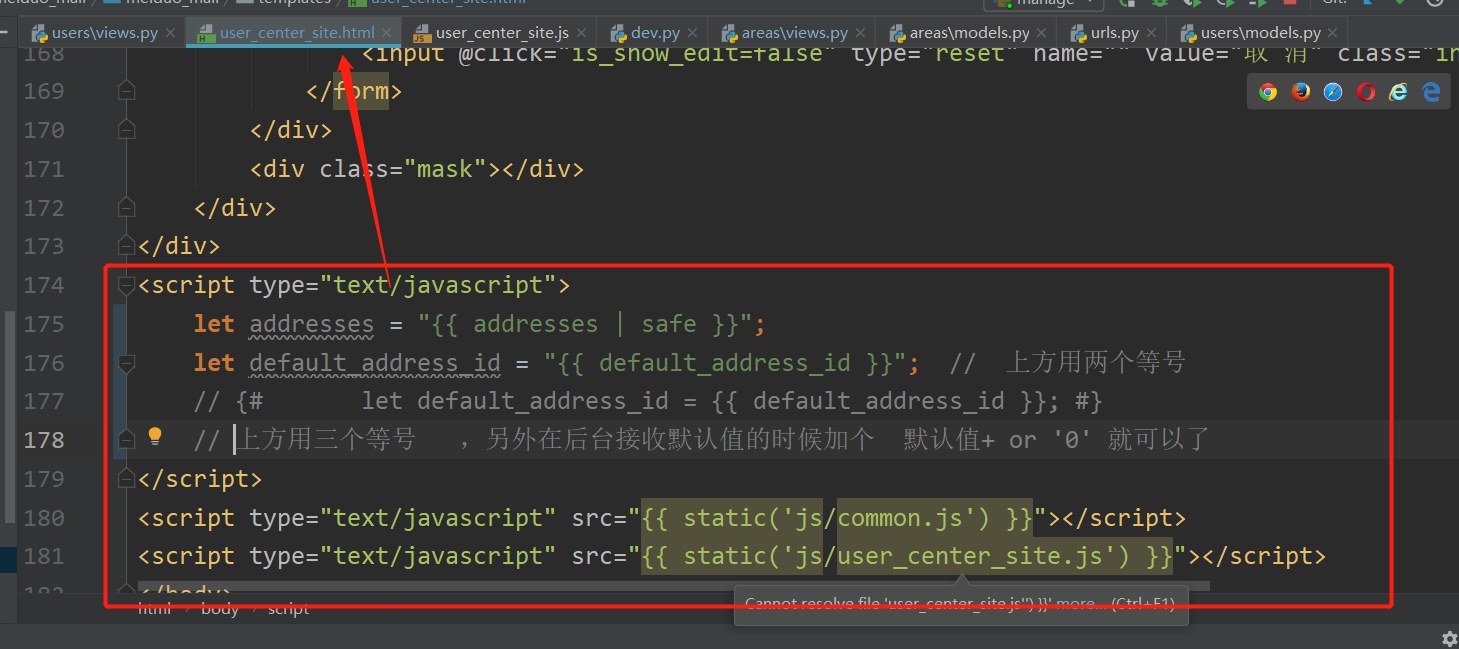This screenshot has width=1459, height=649.
Task: Open in Opera browser icon
Action: 1366,92
